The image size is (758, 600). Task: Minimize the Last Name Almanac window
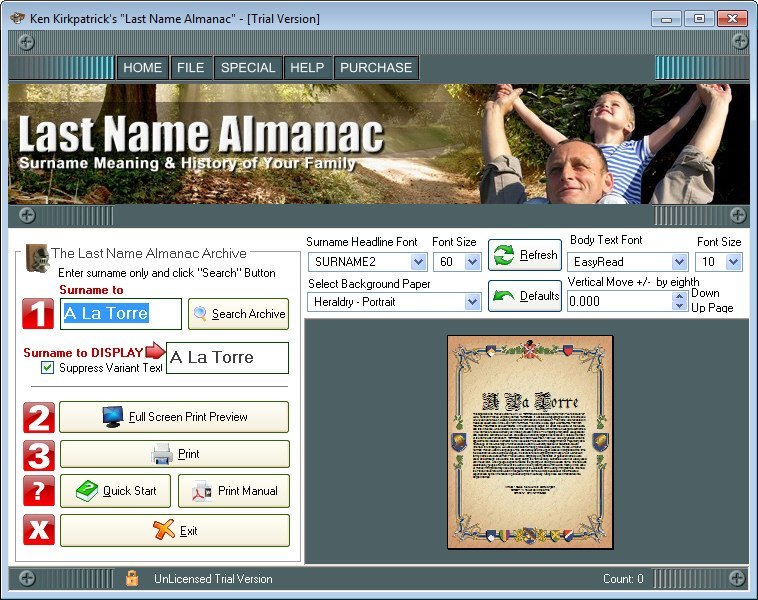667,19
